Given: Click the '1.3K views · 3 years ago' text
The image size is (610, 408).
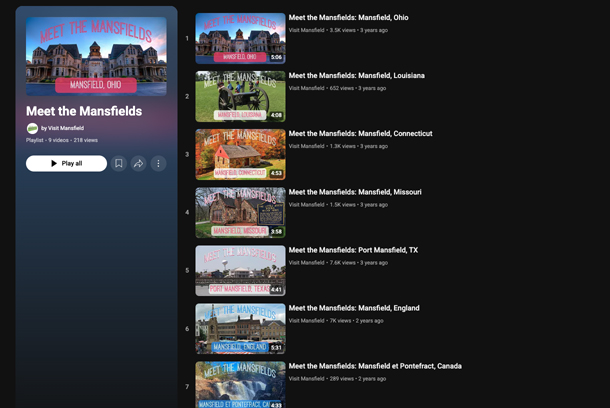Looking at the screenshot, I should click(x=359, y=146).
